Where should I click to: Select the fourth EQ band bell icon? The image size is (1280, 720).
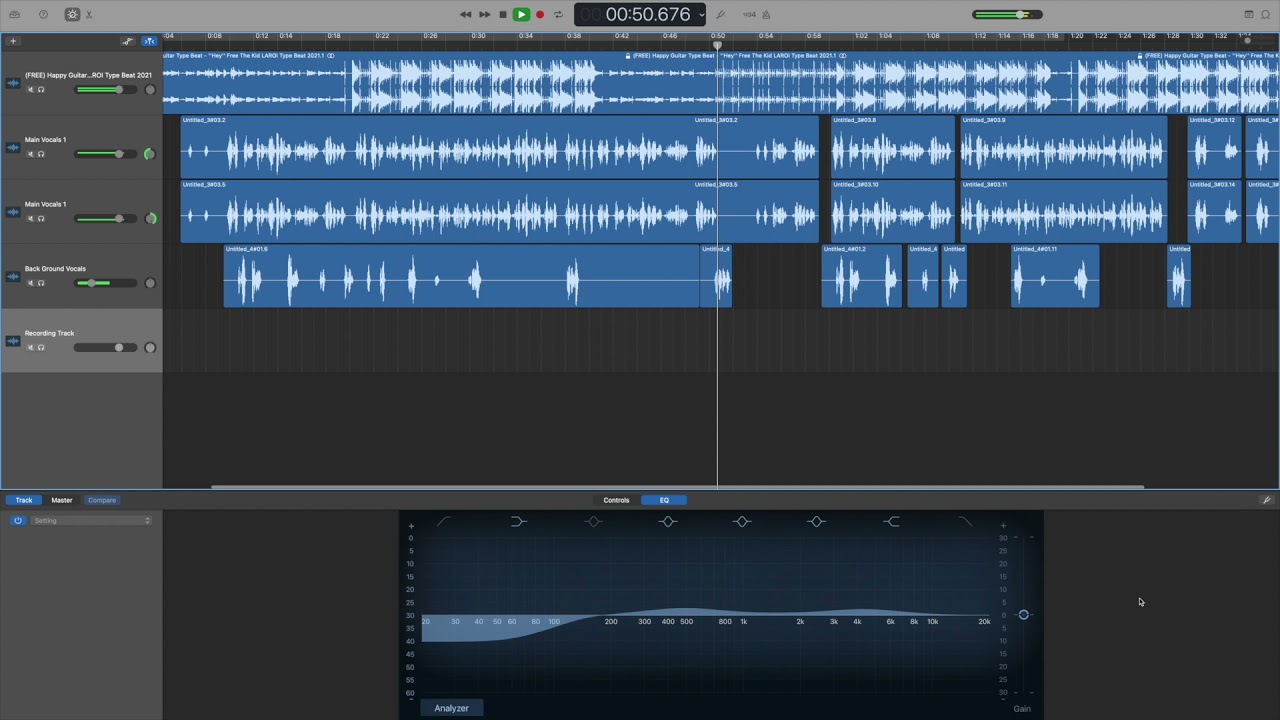[x=668, y=521]
